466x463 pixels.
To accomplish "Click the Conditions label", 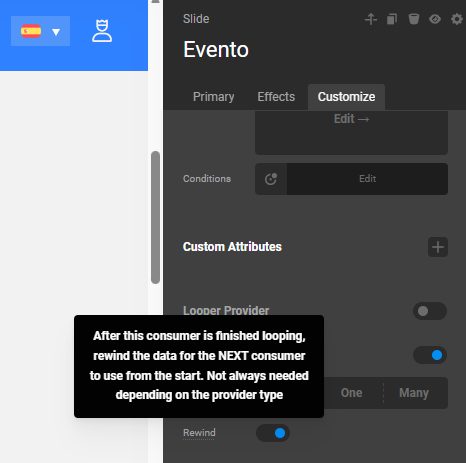I will coord(207,179).
